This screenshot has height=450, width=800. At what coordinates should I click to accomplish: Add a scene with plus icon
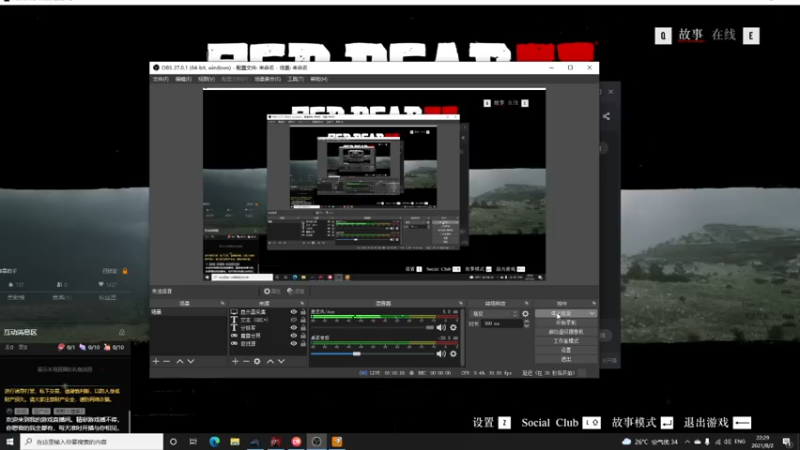click(156, 361)
